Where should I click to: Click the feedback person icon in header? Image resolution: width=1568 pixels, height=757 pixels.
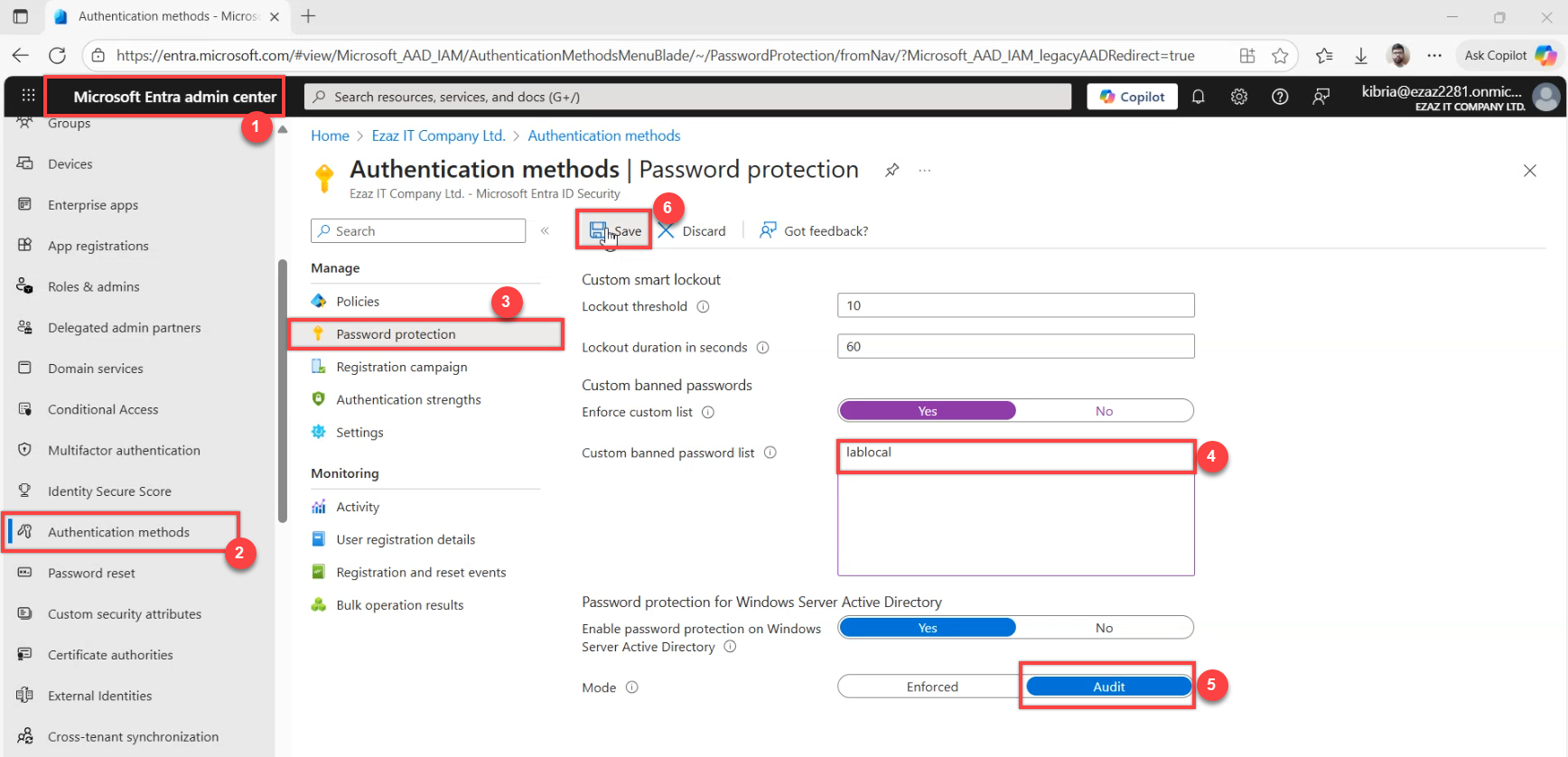(x=1321, y=97)
